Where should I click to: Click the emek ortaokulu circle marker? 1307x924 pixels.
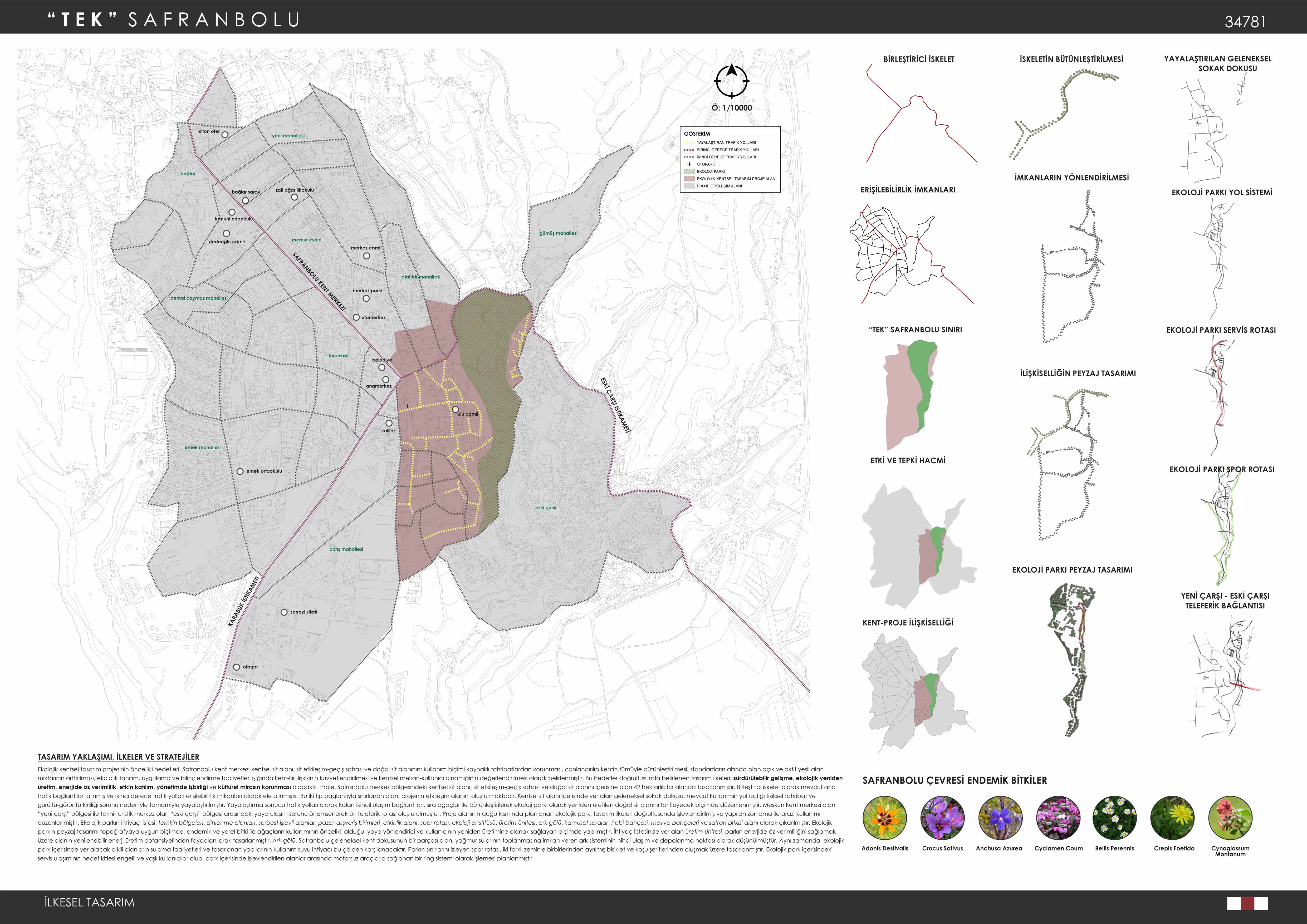(x=240, y=472)
